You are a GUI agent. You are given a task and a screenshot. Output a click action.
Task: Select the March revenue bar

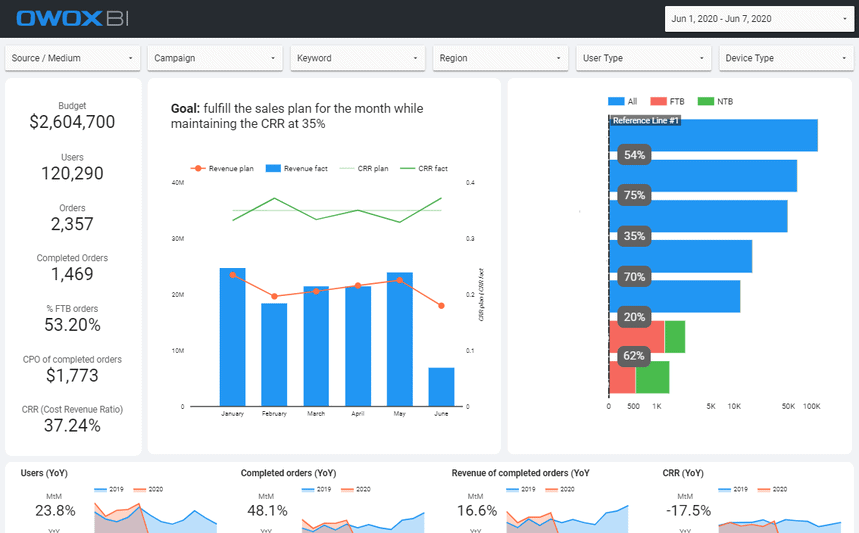click(316, 346)
